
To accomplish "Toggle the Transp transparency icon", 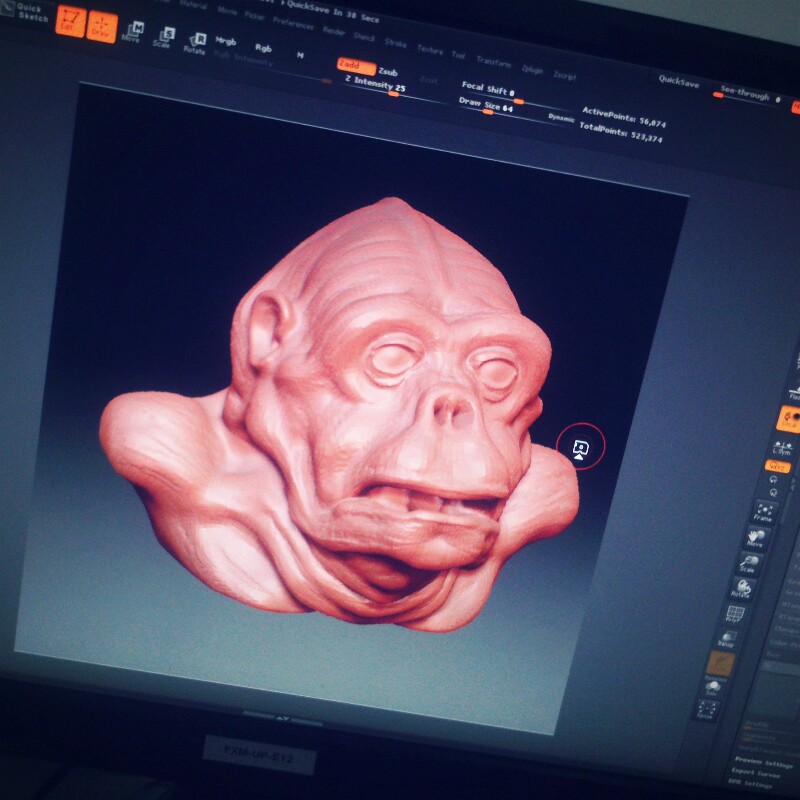I will pyautogui.click(x=727, y=638).
